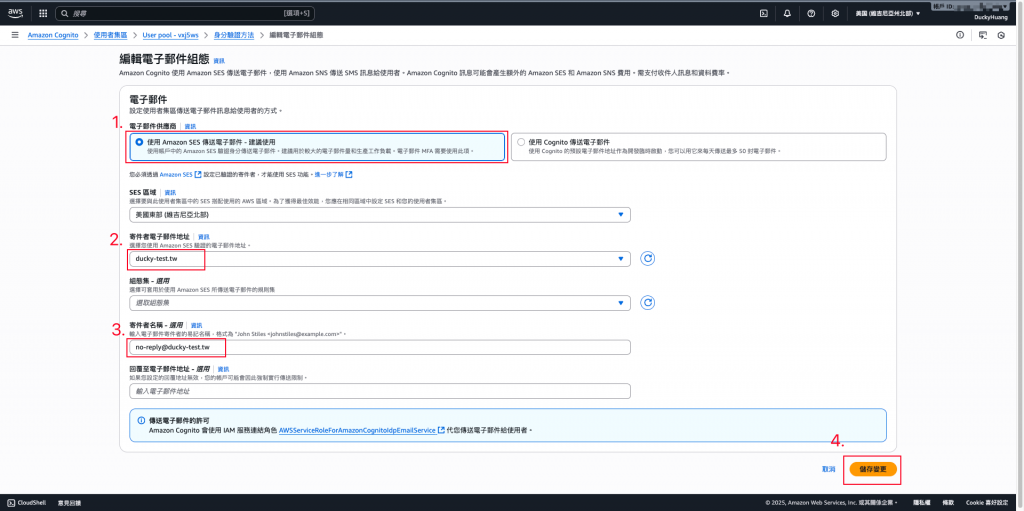Open the help question-mark menu
Viewport: 1024px width, 511px height.
[811, 13]
